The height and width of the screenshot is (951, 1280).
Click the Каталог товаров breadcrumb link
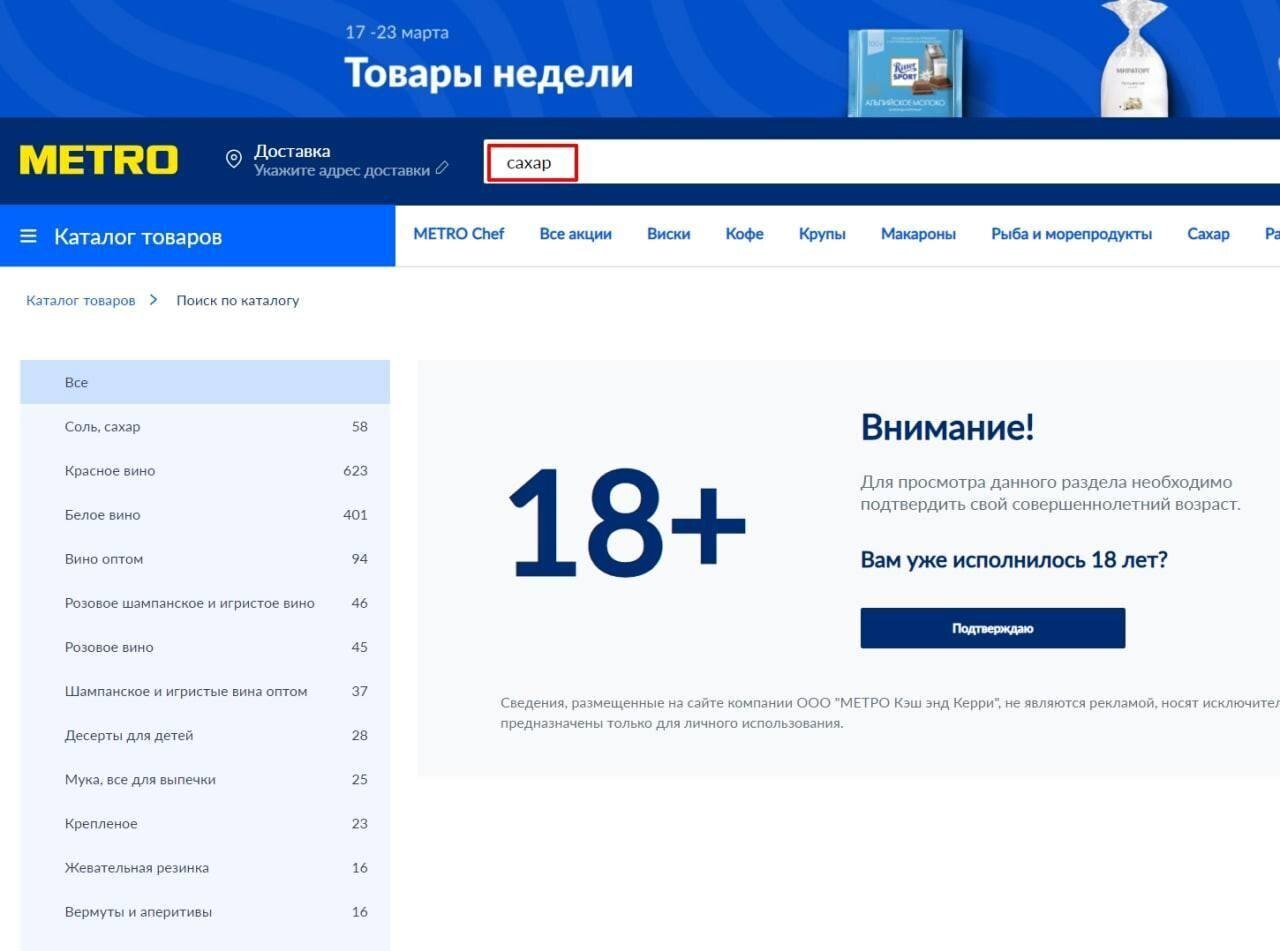pos(81,300)
